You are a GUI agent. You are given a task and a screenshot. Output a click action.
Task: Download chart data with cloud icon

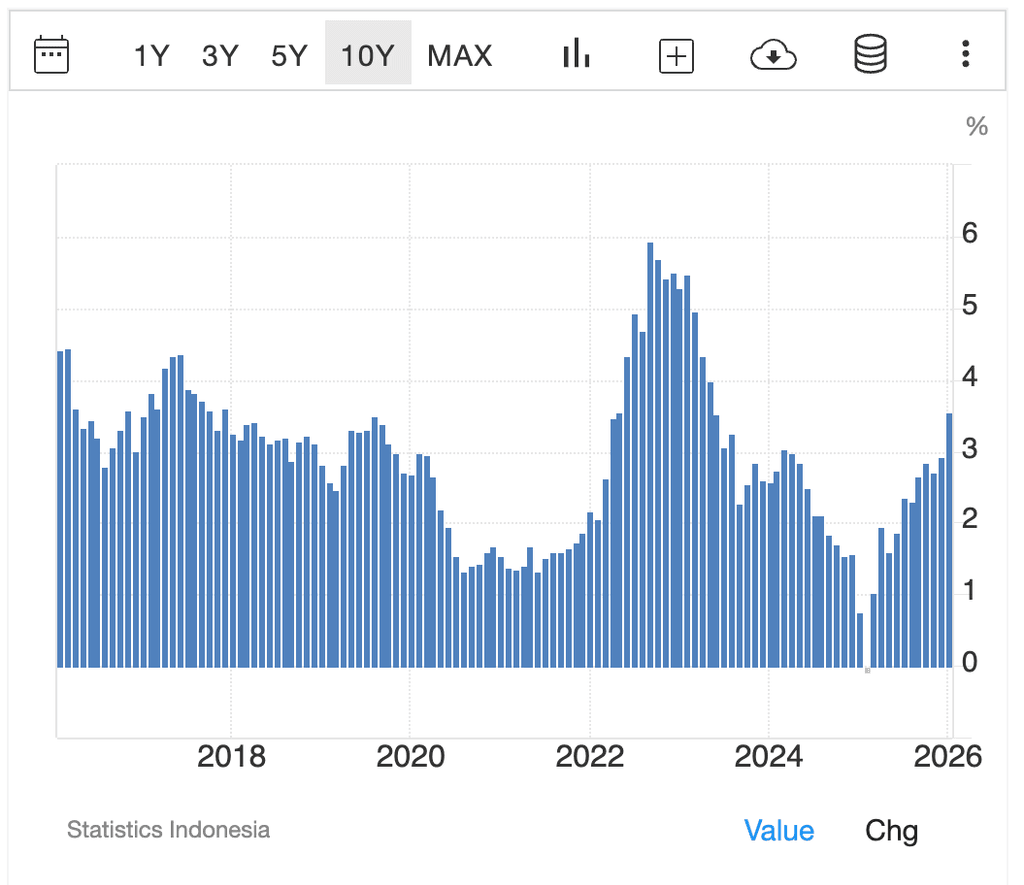(x=773, y=56)
